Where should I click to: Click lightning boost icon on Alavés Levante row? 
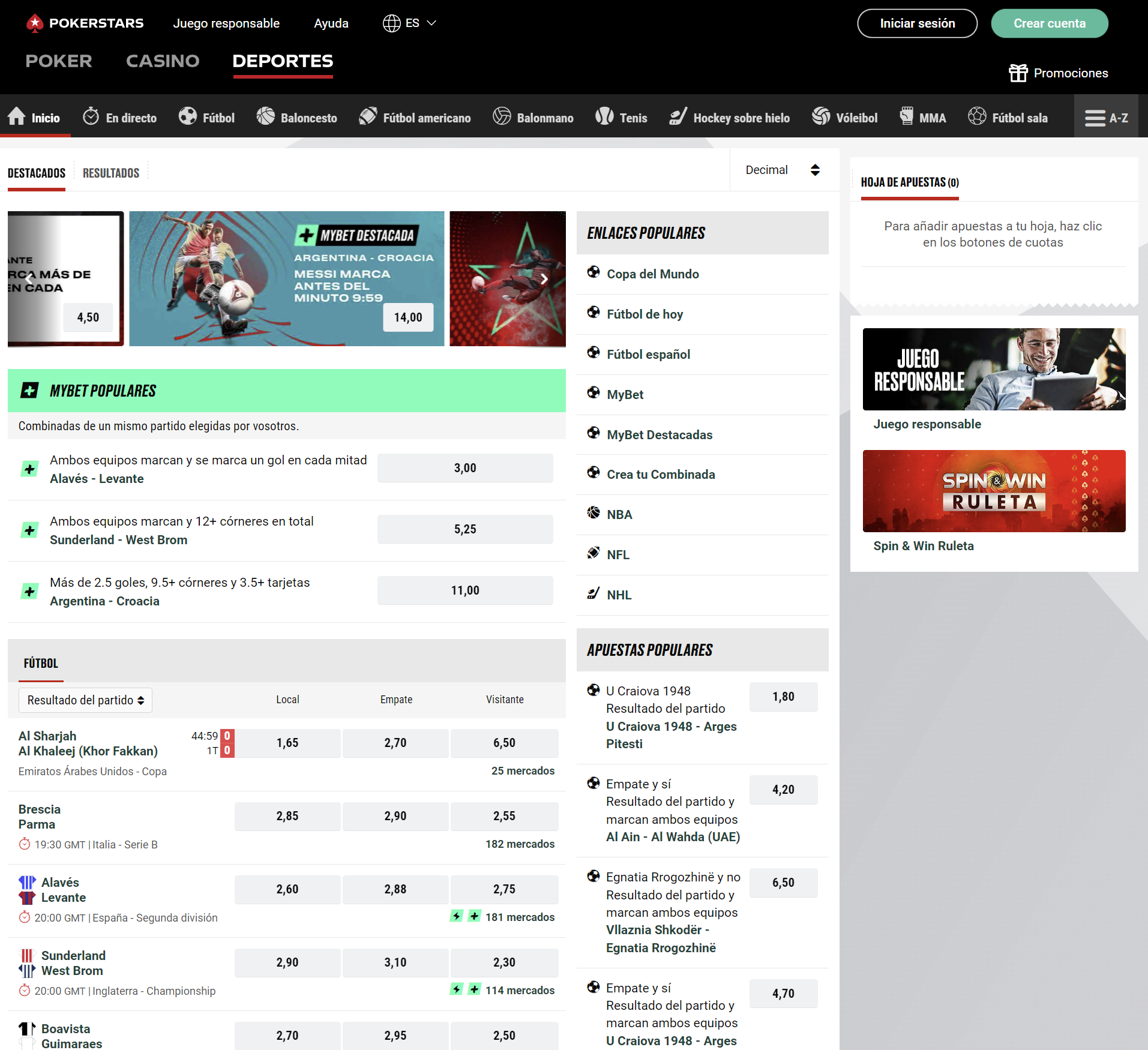(x=457, y=916)
